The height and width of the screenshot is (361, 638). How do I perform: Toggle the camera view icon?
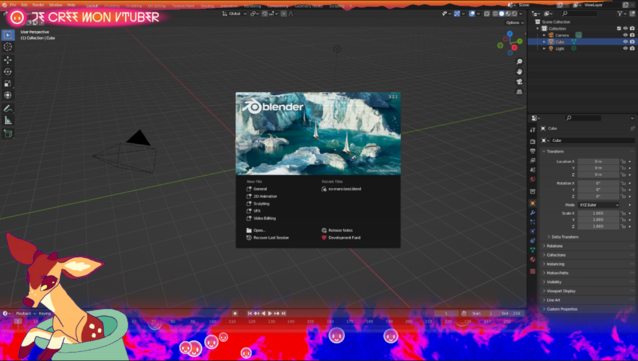coord(519,82)
